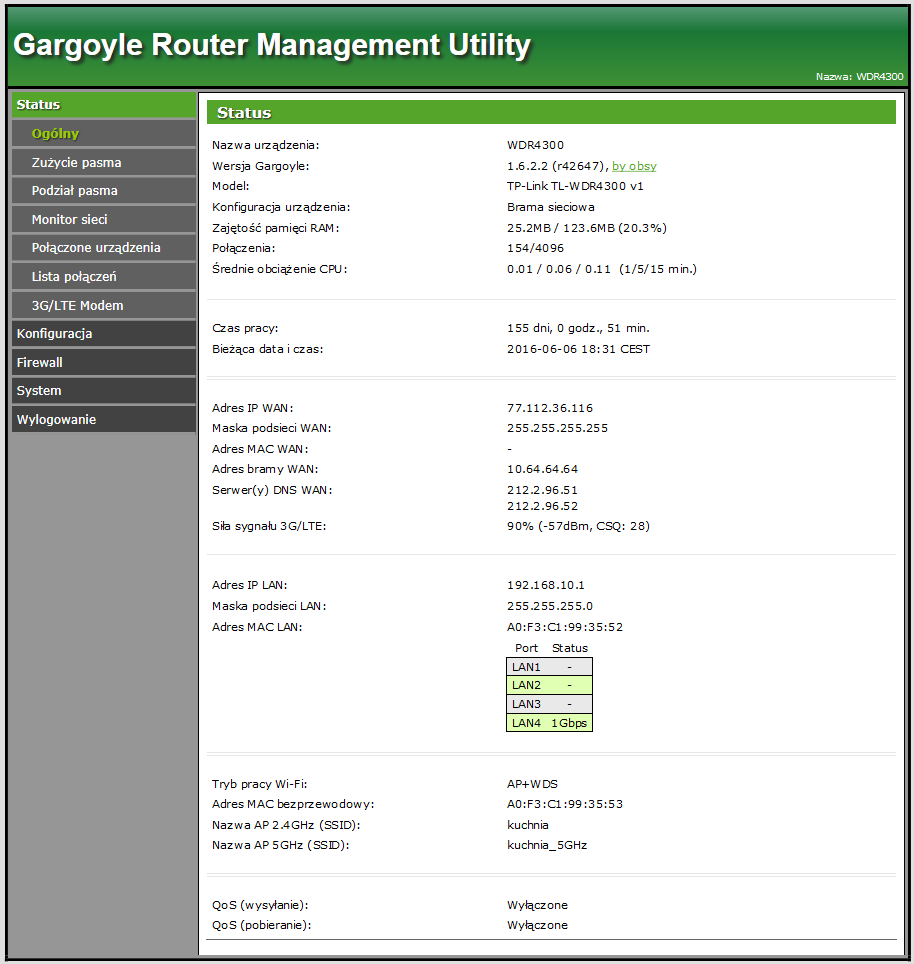Click the WAN IP address 77.112.36.116
Image resolution: width=914 pixels, height=964 pixels.
point(550,408)
